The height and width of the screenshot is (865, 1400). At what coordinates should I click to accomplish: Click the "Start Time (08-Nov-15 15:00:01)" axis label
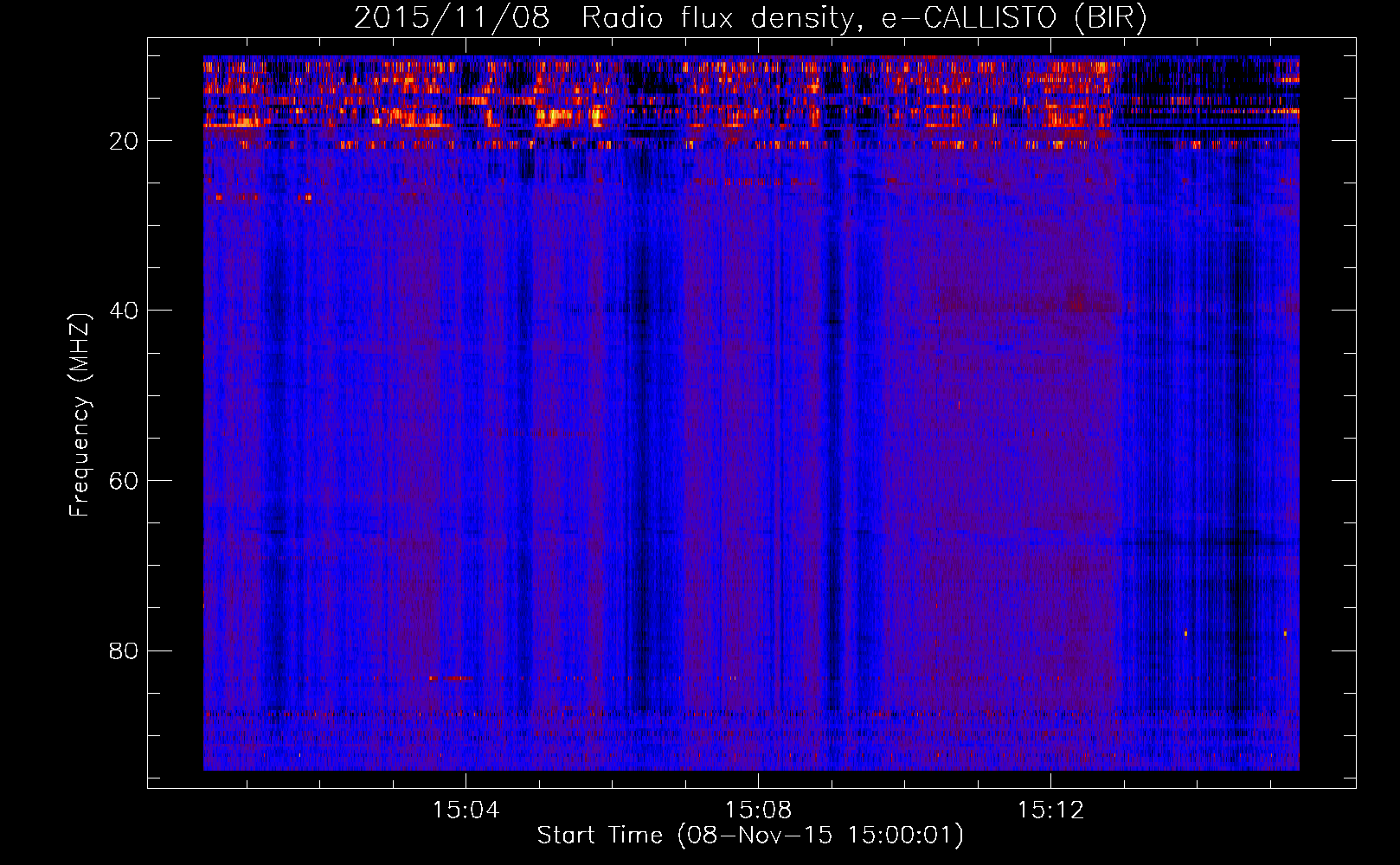coord(750,836)
